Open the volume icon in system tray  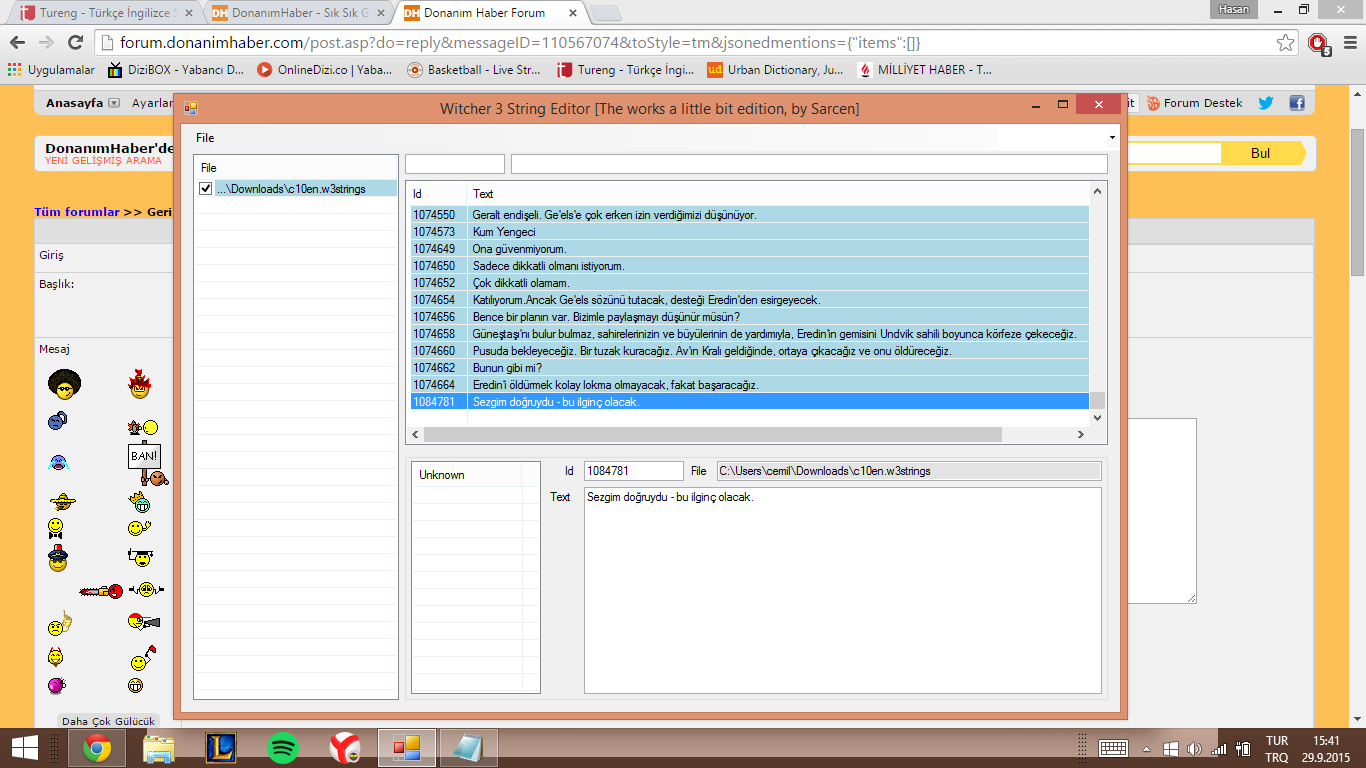point(1194,748)
